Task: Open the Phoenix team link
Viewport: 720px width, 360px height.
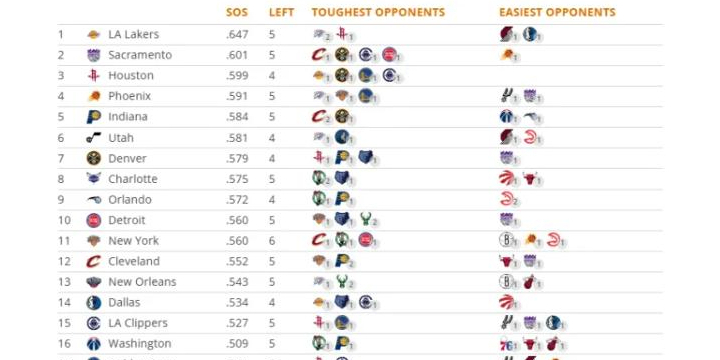Action: point(129,96)
